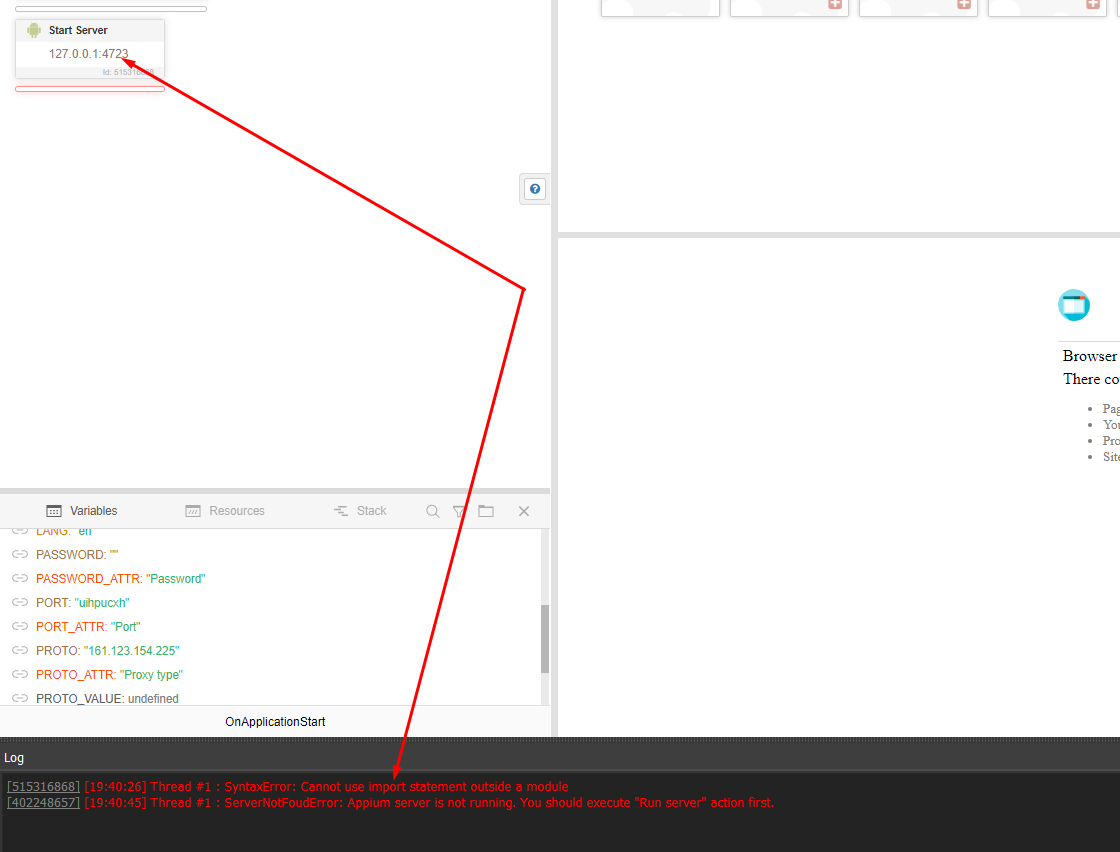Click the folder icon in the panel header
Screen dimensions: 1120x852
(x=486, y=511)
